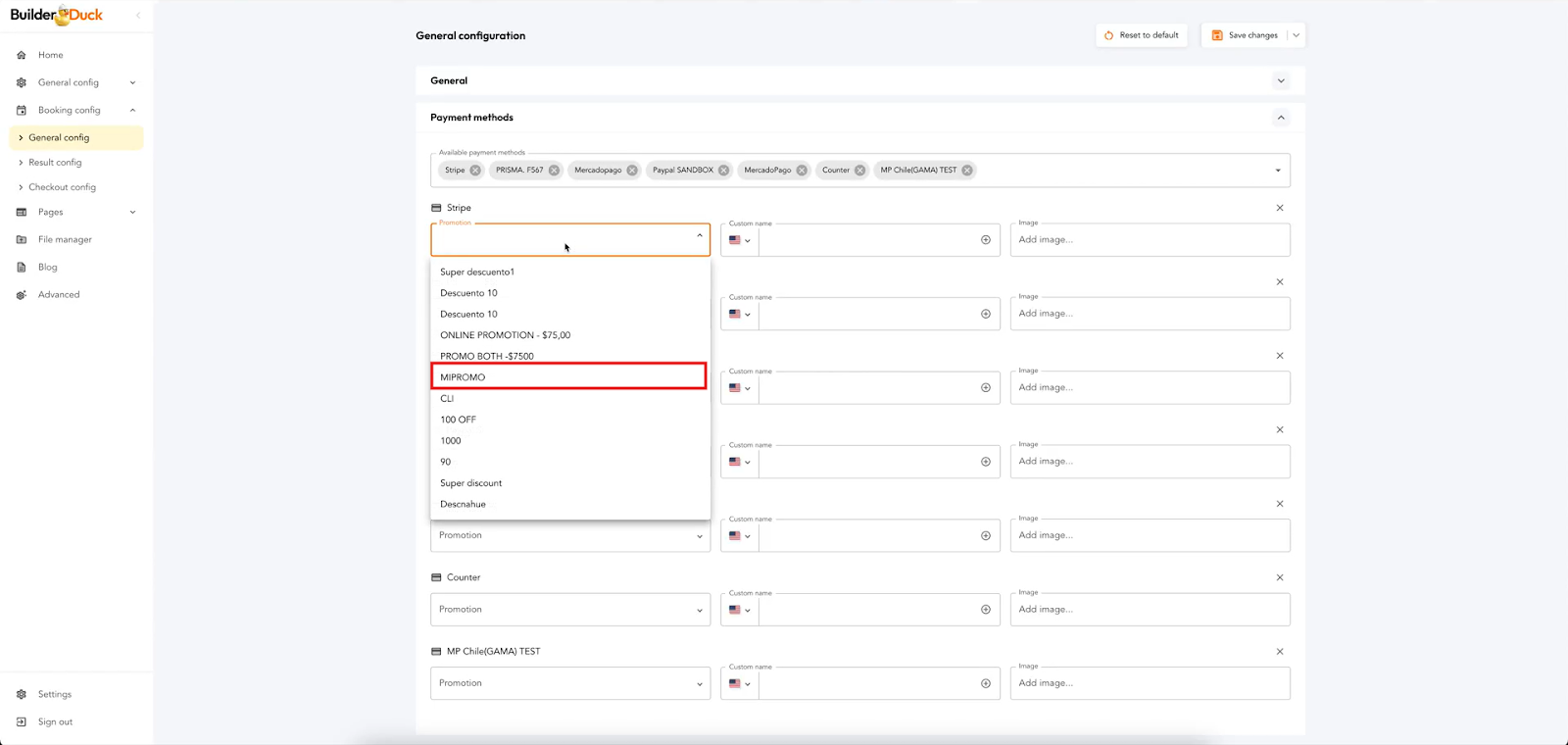Remove the Counter payment method section
The image size is (1568, 745).
[1280, 577]
